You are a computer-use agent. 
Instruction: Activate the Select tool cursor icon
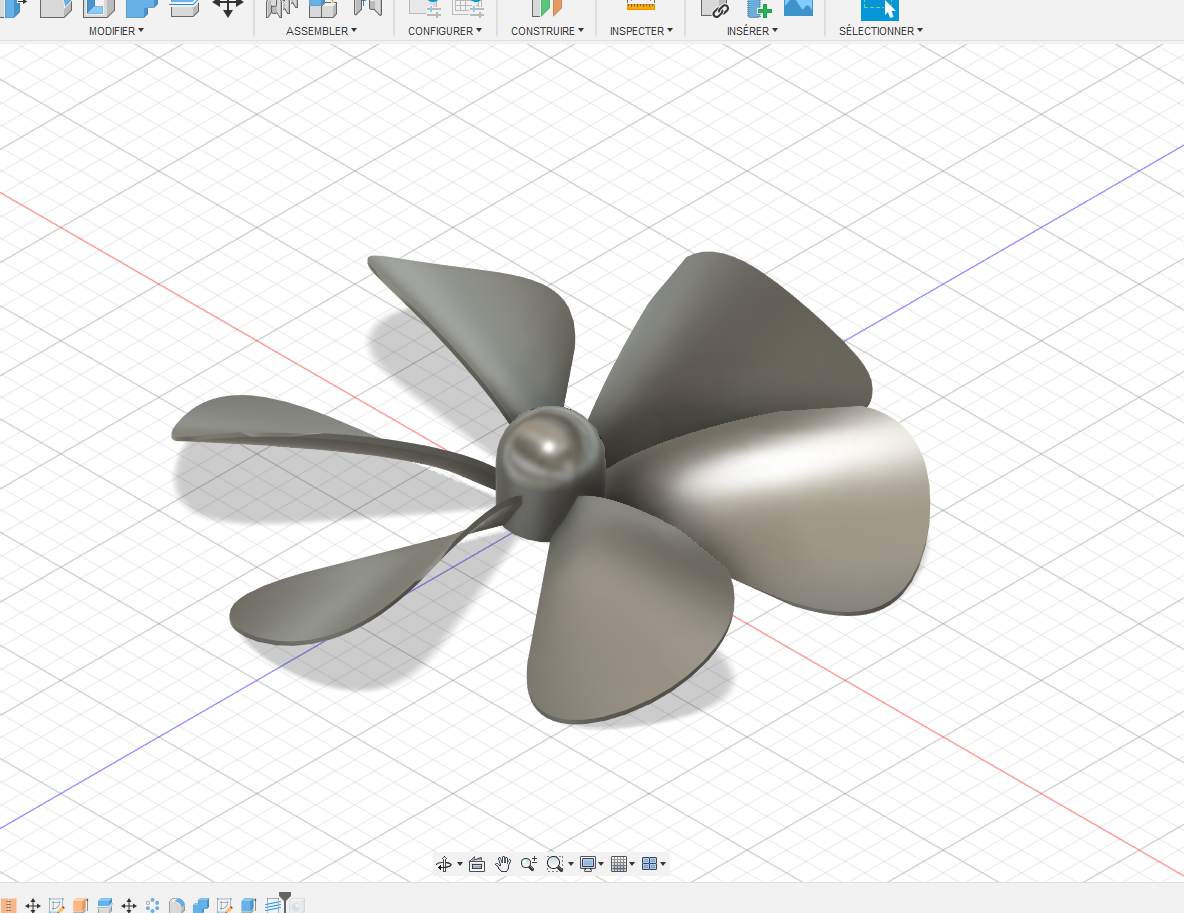coord(880,9)
